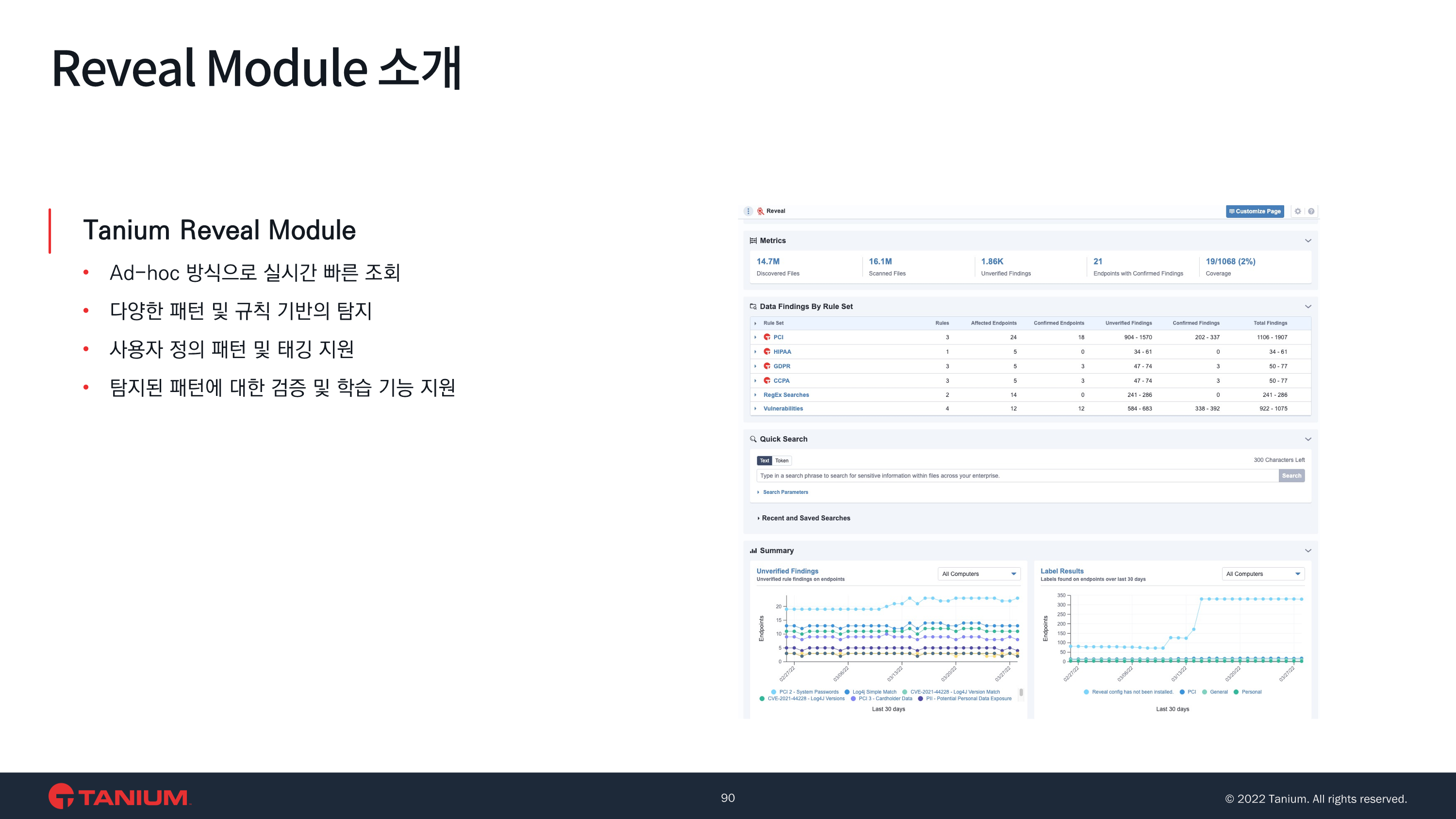The image size is (1456, 819).
Task: Click the Metrics section icon
Action: click(x=753, y=241)
